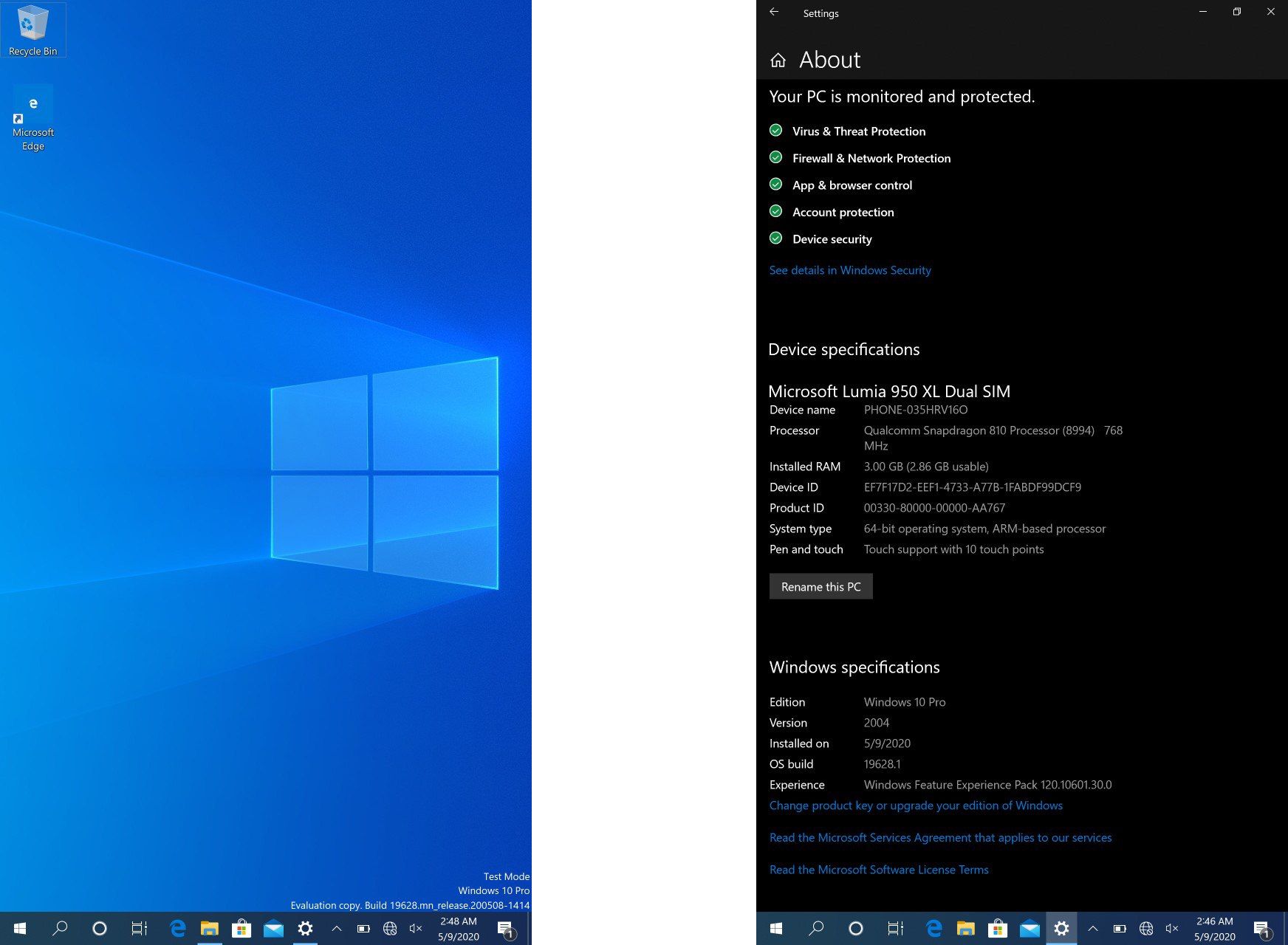This screenshot has height=945, width=1288.
Task: Open Action Center on right taskbar
Action: coord(1262,928)
